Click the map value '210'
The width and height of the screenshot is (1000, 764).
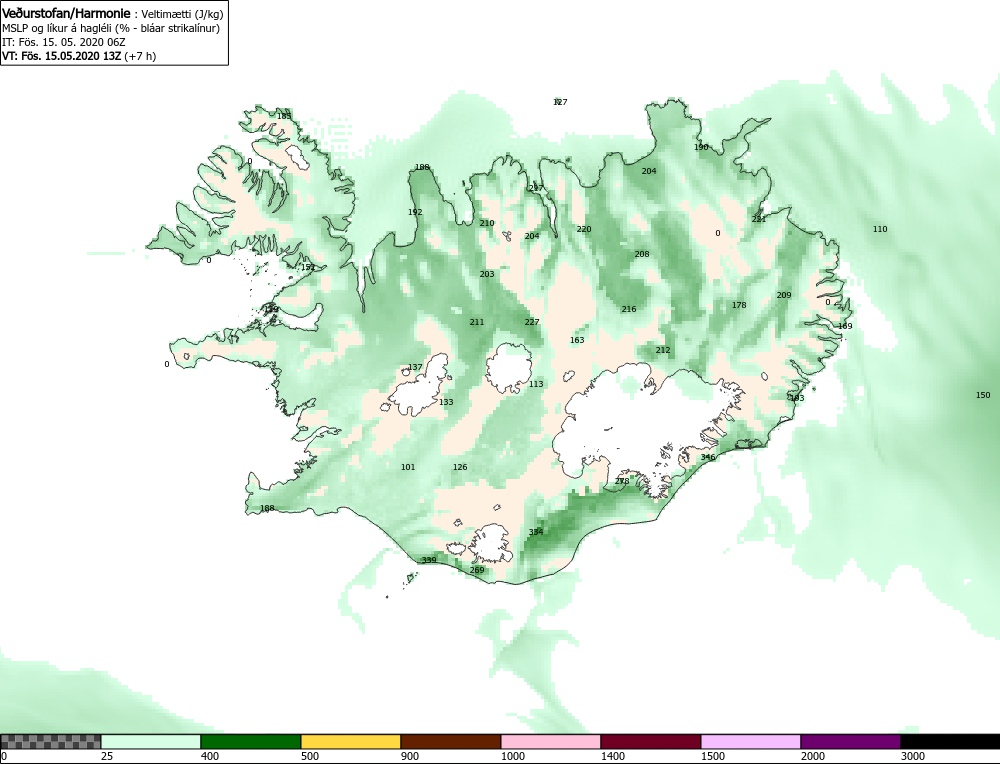click(x=487, y=223)
